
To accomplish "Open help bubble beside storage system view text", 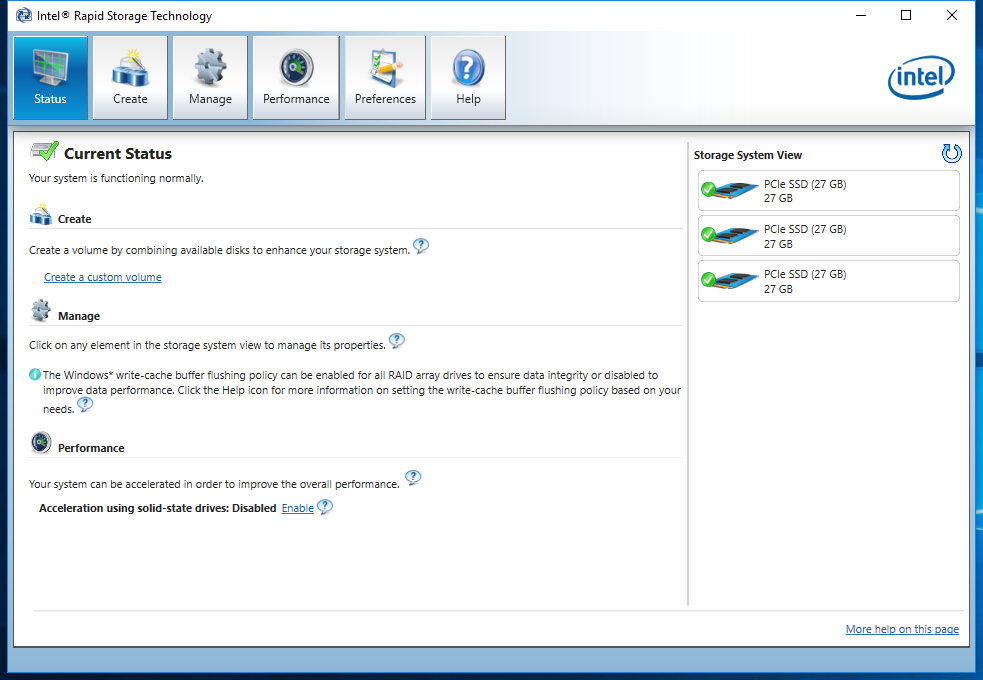I will pos(397,341).
